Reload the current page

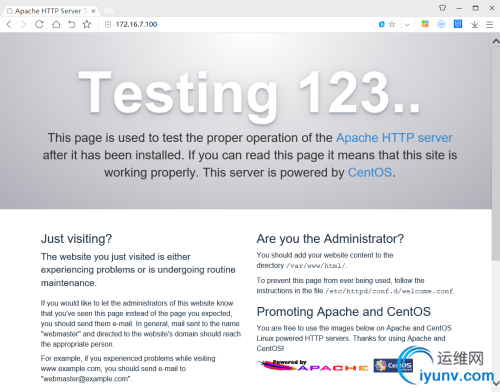[39, 24]
